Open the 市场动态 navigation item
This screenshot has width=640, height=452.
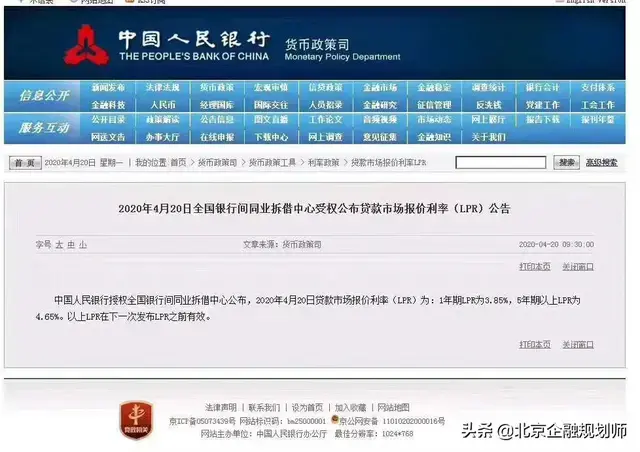[x=434, y=120]
